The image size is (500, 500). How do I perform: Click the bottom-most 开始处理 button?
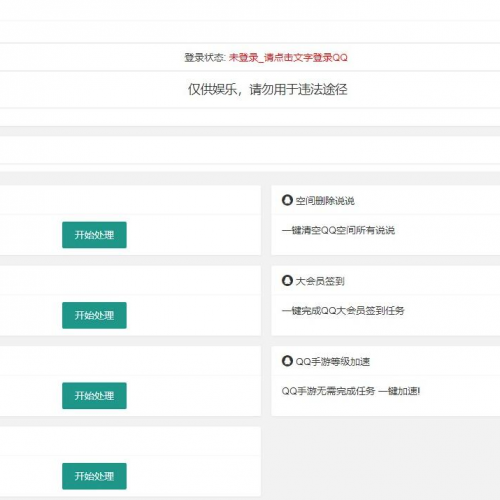point(94,476)
